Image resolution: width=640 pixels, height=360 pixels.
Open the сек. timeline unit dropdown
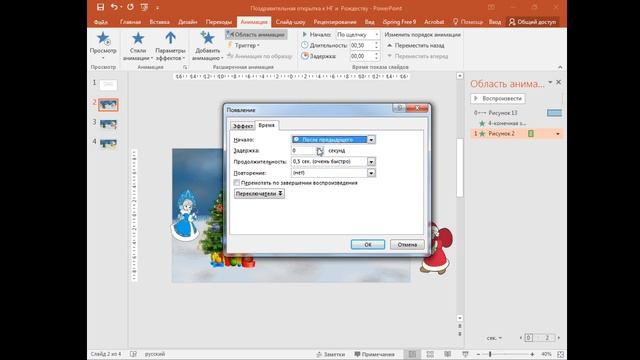pyautogui.click(x=494, y=338)
